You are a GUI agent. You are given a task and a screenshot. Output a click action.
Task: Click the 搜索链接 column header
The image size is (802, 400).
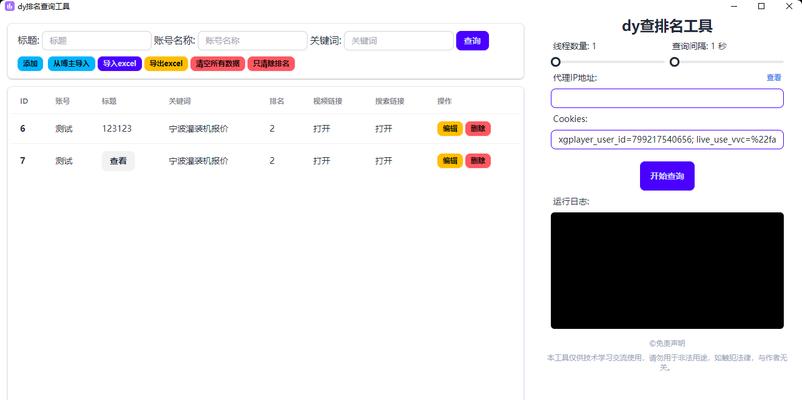pos(390,101)
